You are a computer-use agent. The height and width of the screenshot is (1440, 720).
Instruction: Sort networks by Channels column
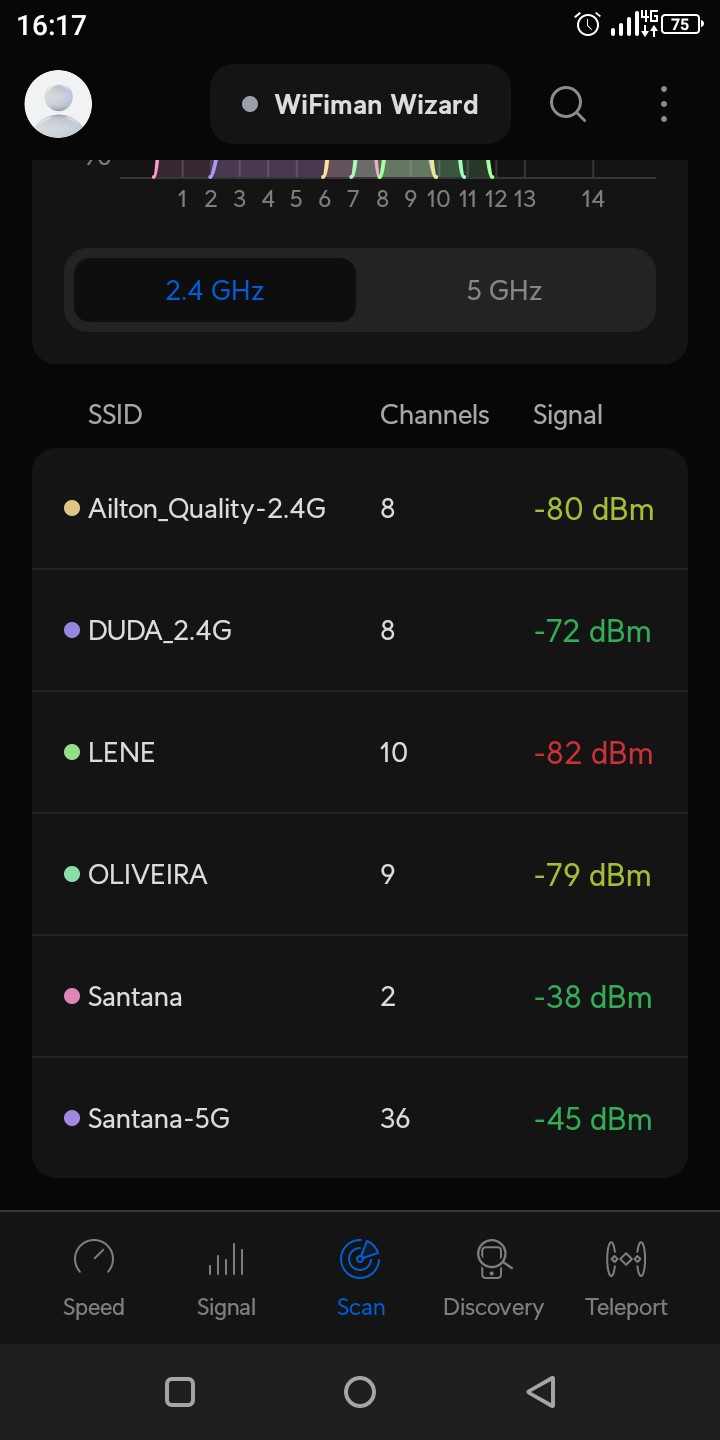(434, 415)
